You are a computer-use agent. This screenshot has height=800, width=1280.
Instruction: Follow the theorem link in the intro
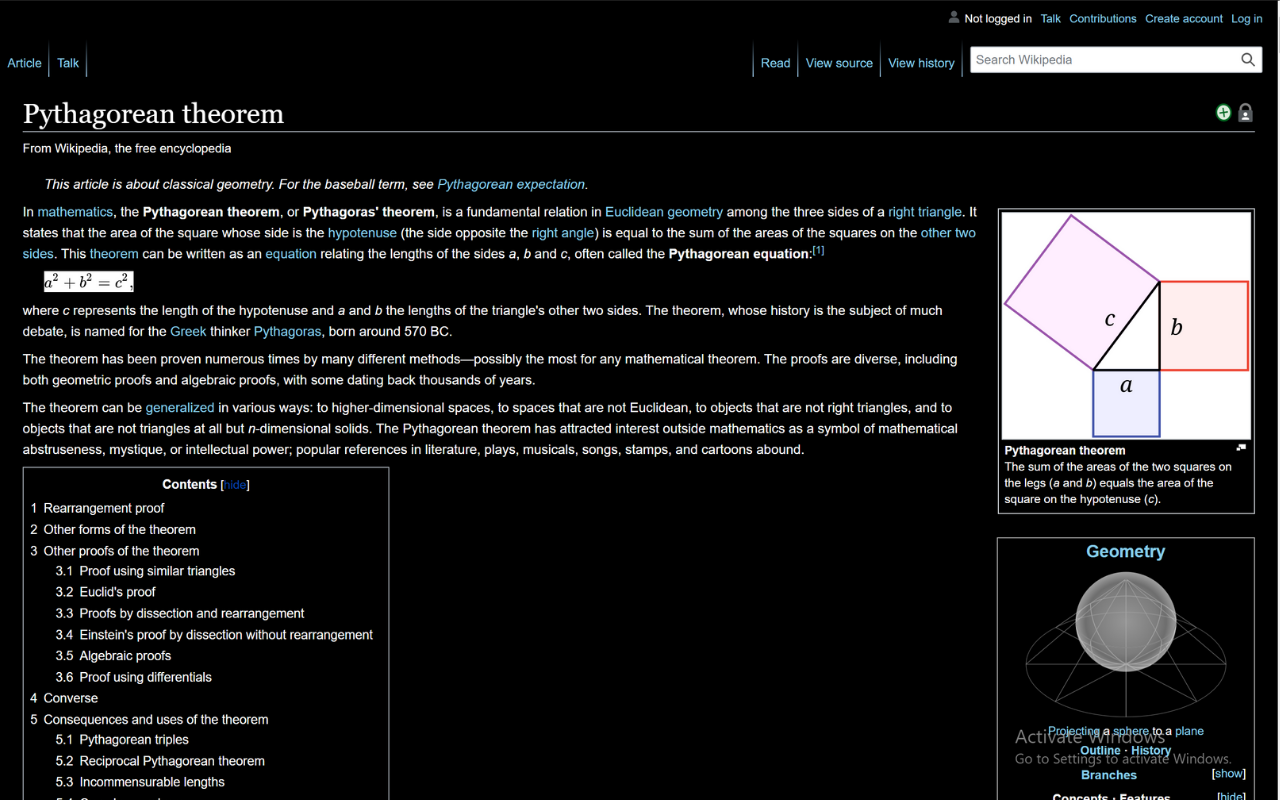coord(114,254)
